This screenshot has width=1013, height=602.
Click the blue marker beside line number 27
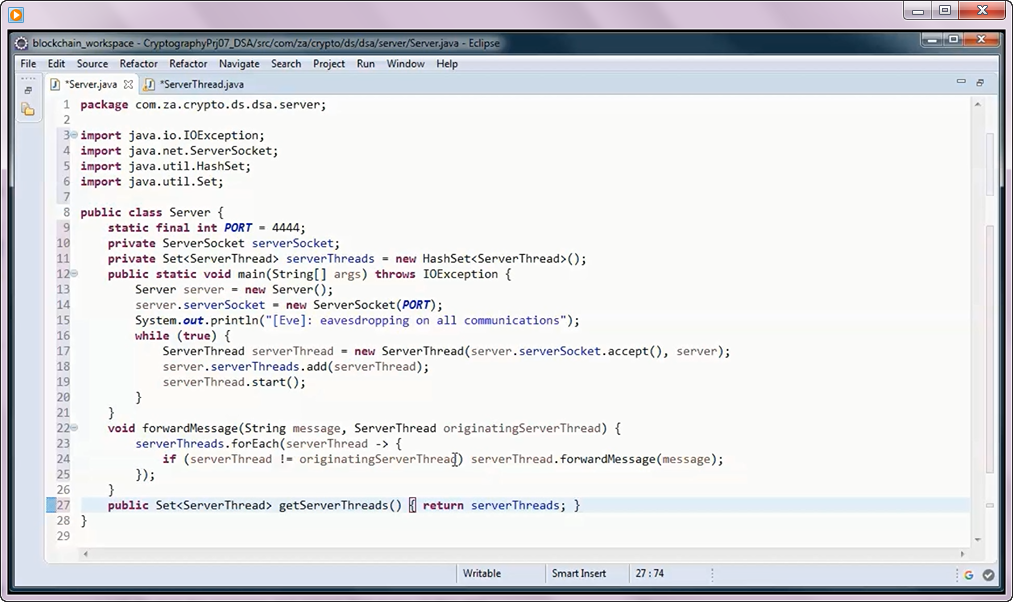[x=50, y=505]
